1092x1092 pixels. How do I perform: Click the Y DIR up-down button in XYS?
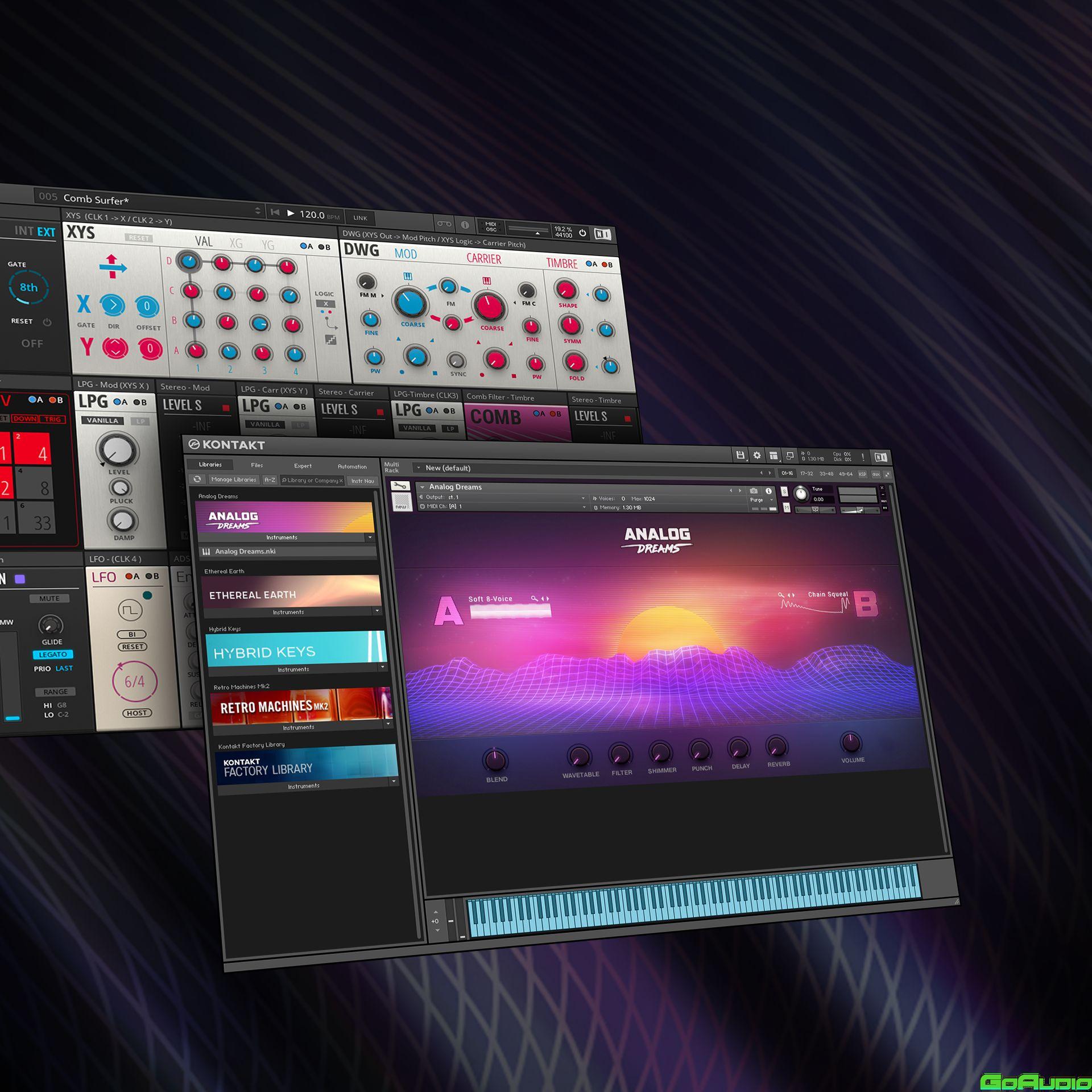point(115,348)
